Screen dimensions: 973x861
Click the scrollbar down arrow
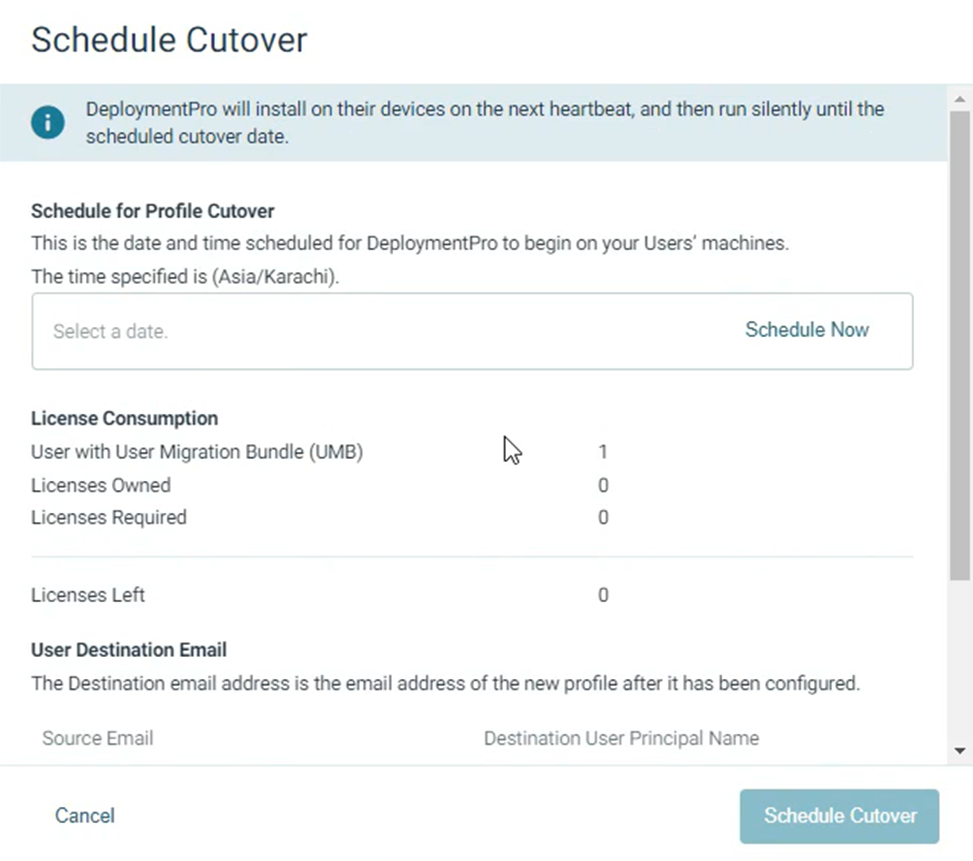coord(960,751)
